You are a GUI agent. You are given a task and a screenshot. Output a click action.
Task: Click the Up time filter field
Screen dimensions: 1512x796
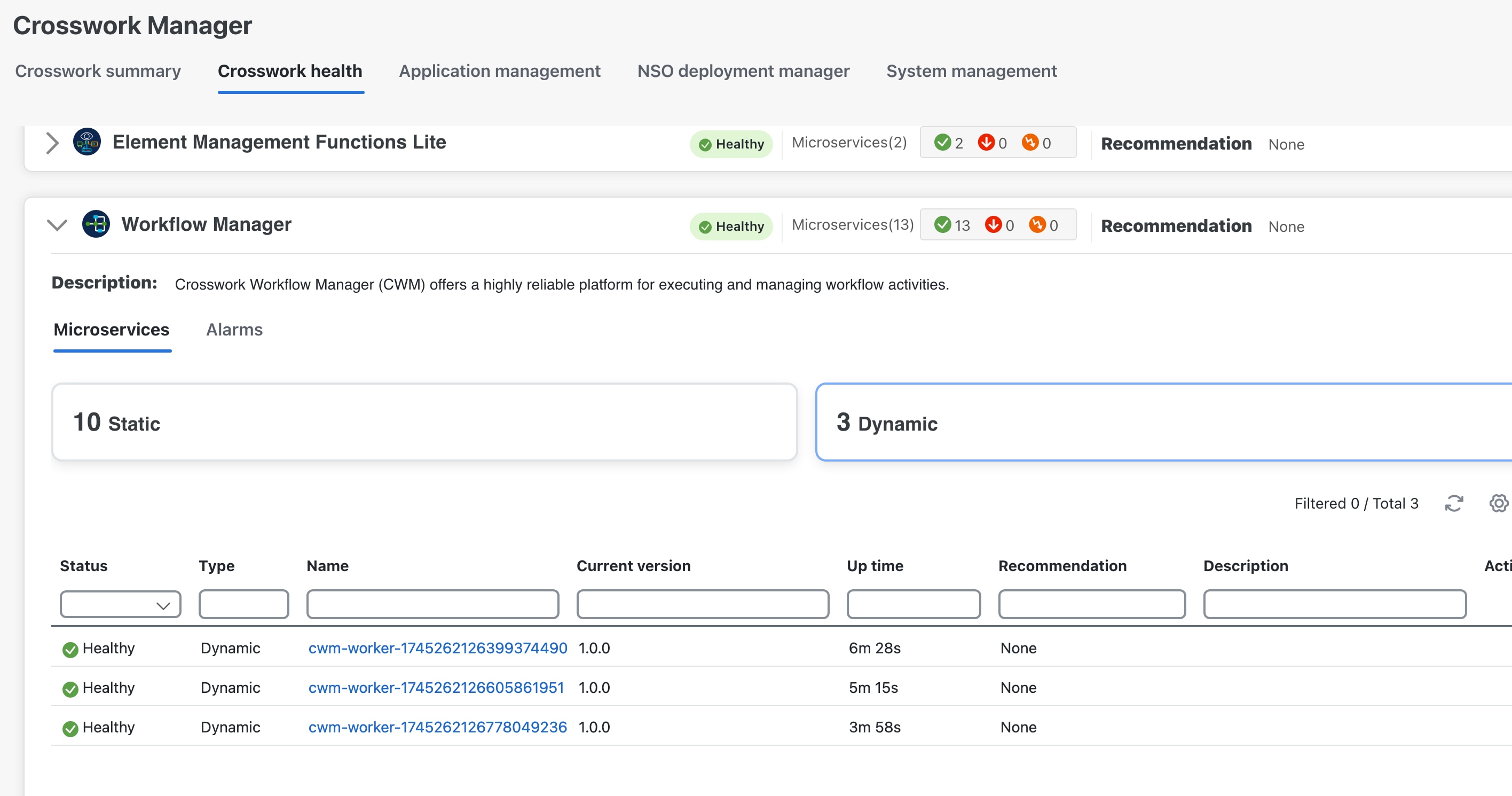pos(913,605)
